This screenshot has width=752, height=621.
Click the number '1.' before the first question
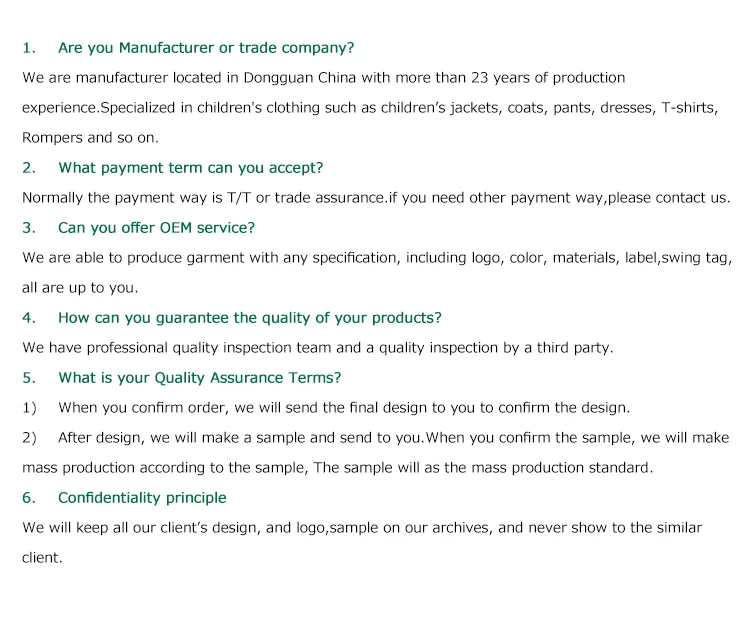29,48
